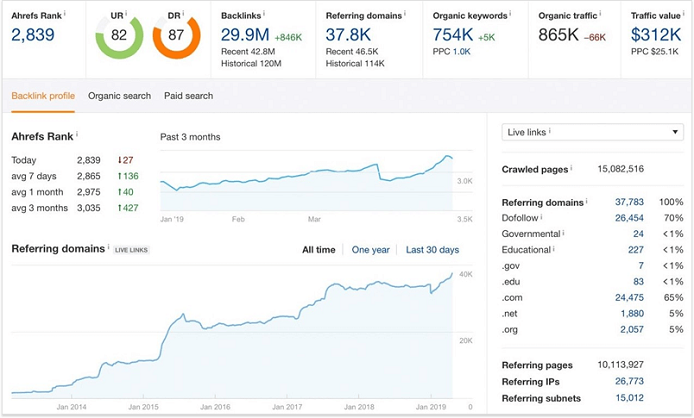Click the DR info icon
Image resolution: width=694 pixels, height=418 pixels.
click(x=184, y=14)
